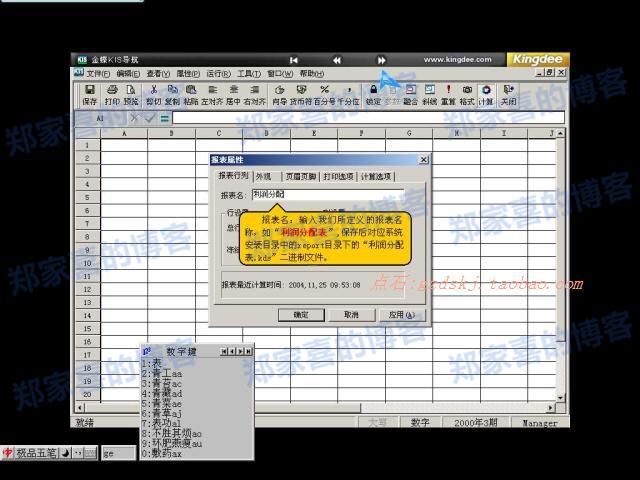This screenshot has height=480, width=640.
Task: Click the 粘贴 (Paste) toolbar icon
Action: tap(191, 95)
